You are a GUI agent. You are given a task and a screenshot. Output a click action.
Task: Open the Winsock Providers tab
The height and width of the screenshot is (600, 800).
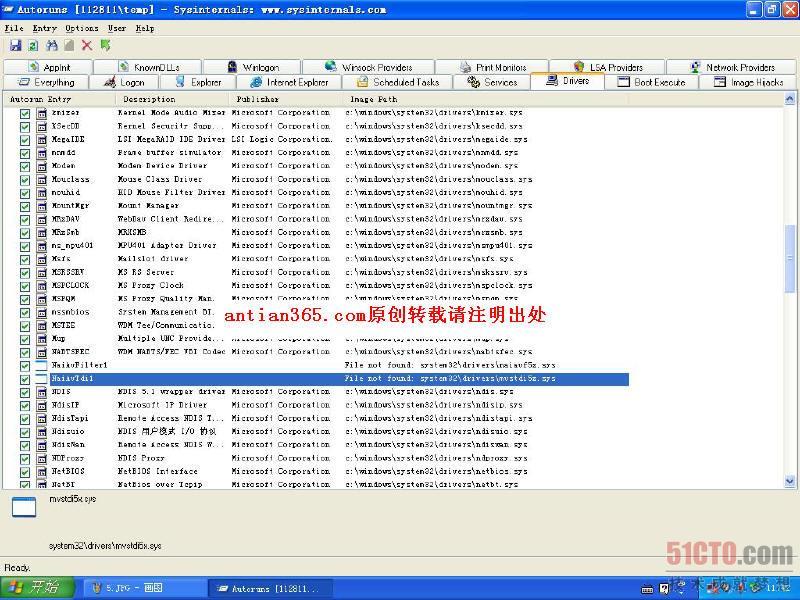368,67
